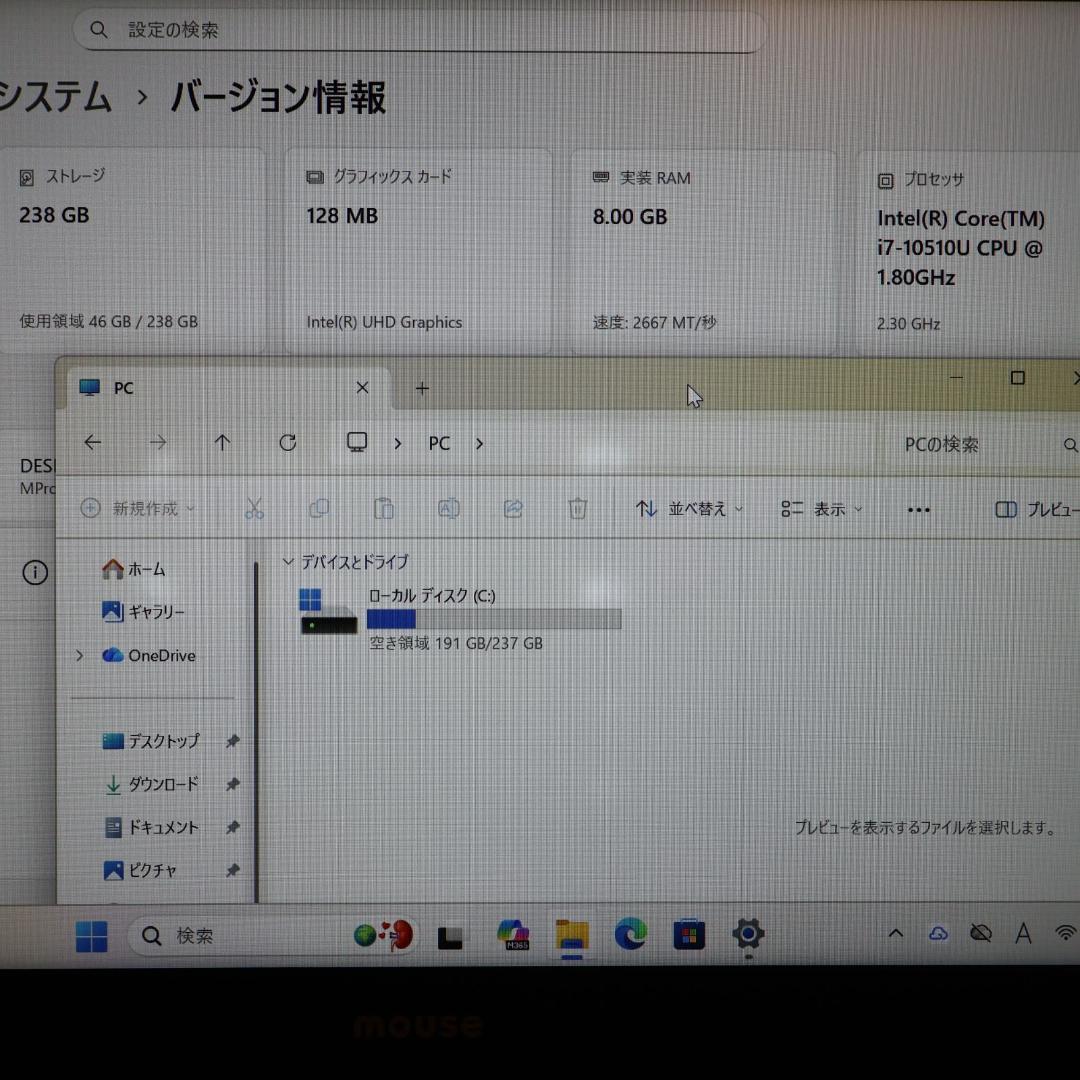Collapse the デバイスとドライブ section

click(x=288, y=561)
